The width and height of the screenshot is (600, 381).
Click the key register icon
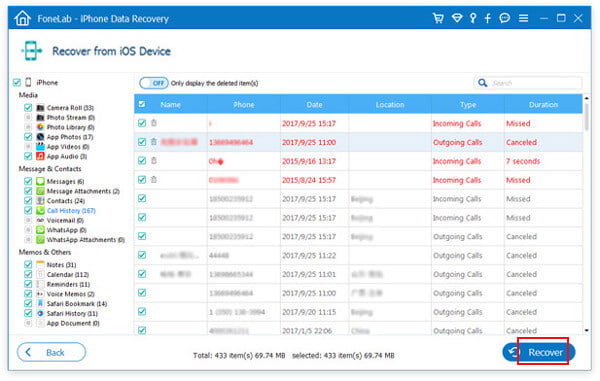click(x=473, y=18)
